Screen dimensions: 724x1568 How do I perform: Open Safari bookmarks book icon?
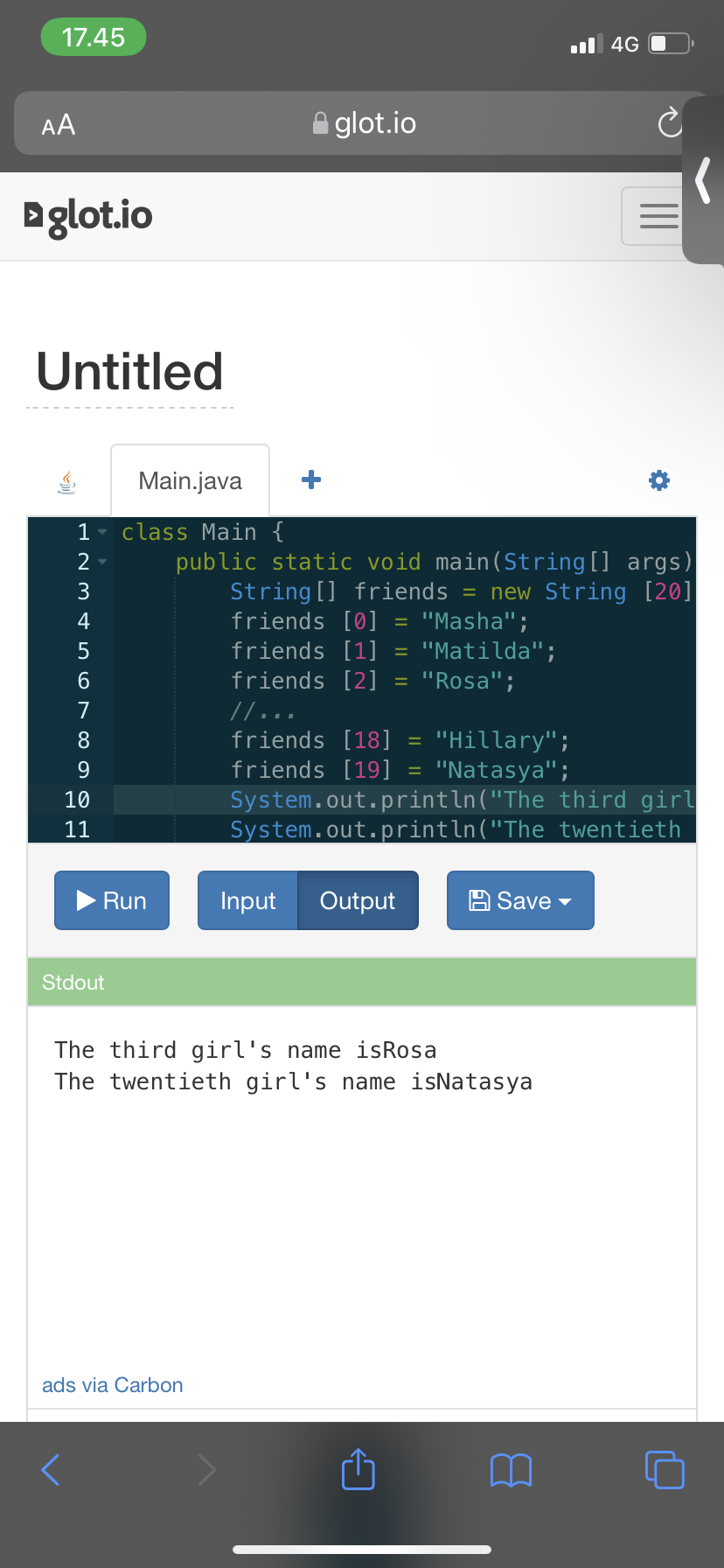click(x=511, y=1469)
